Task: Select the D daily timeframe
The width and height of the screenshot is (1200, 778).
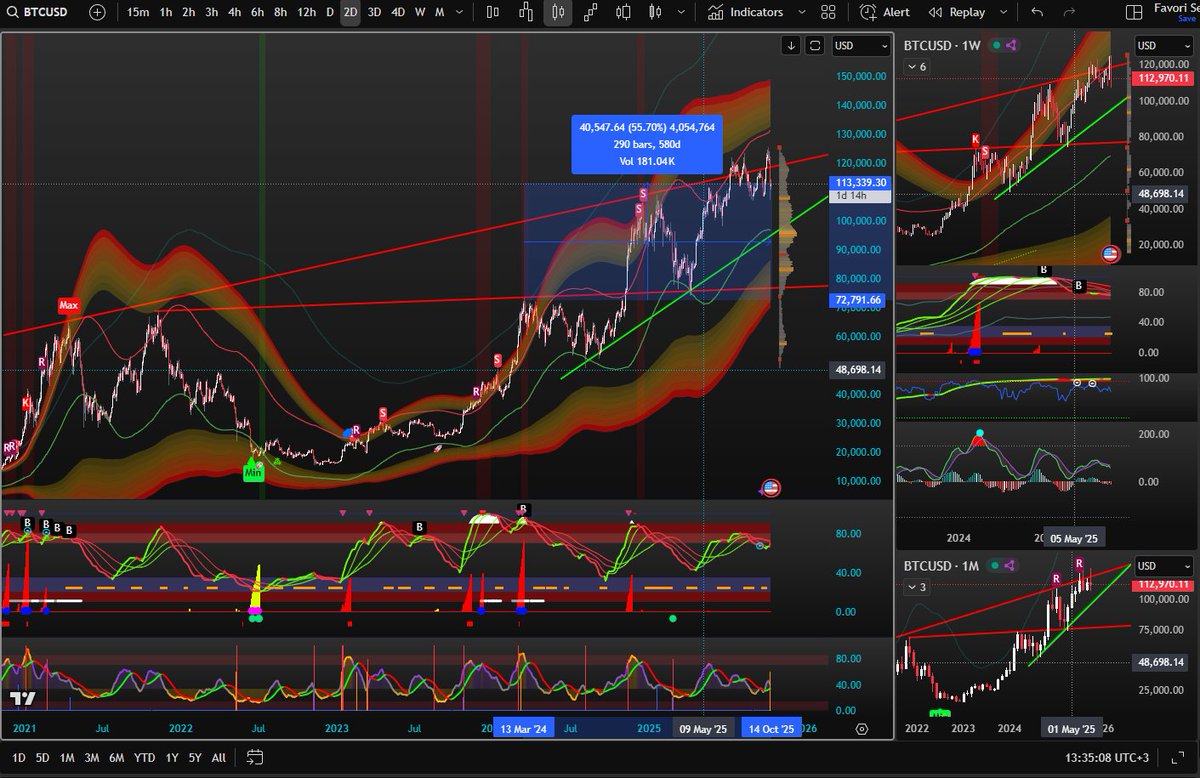Action: click(330, 12)
